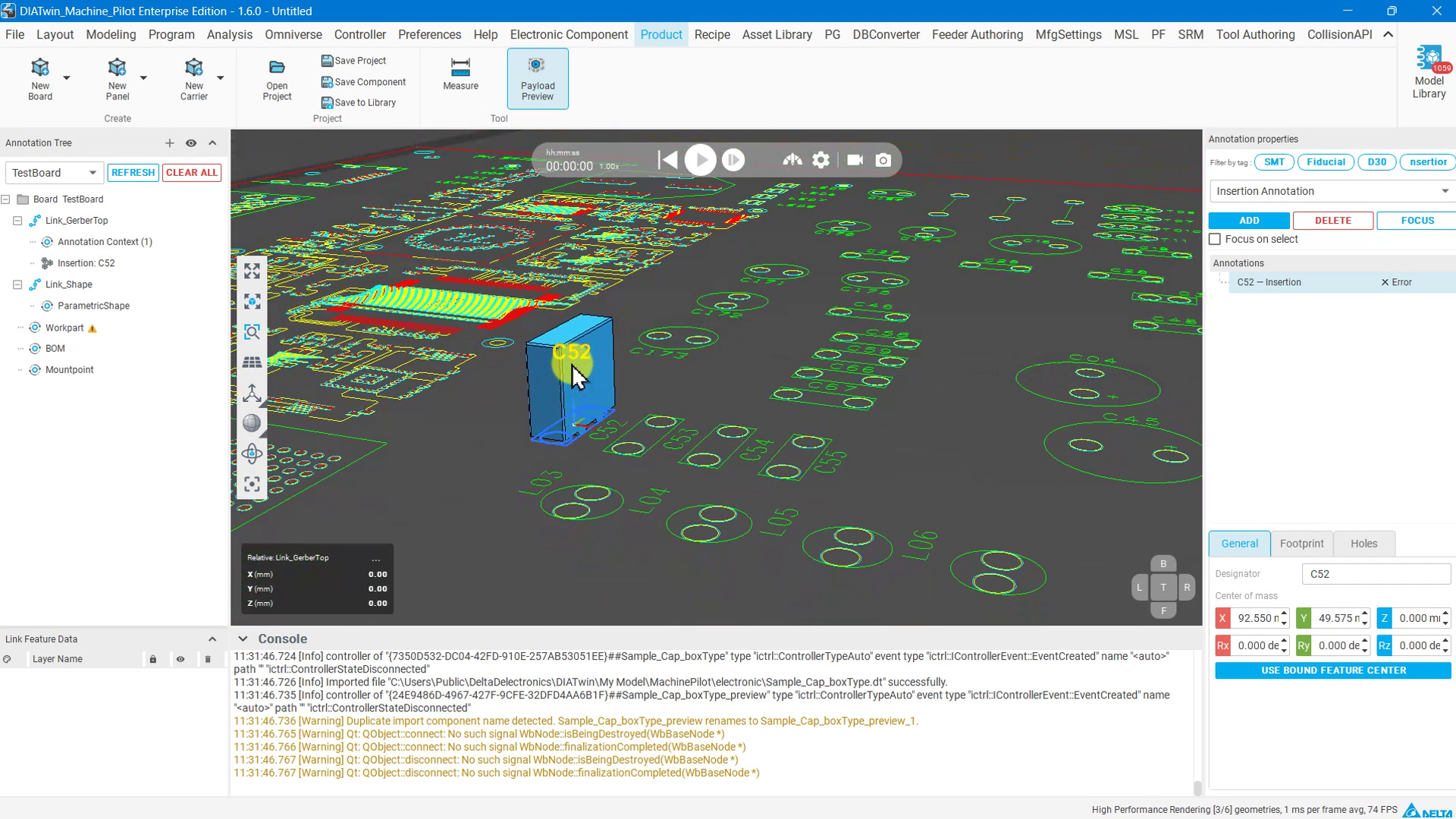
Task: Click the fit-to-view expand arrows icon
Action: (x=252, y=271)
